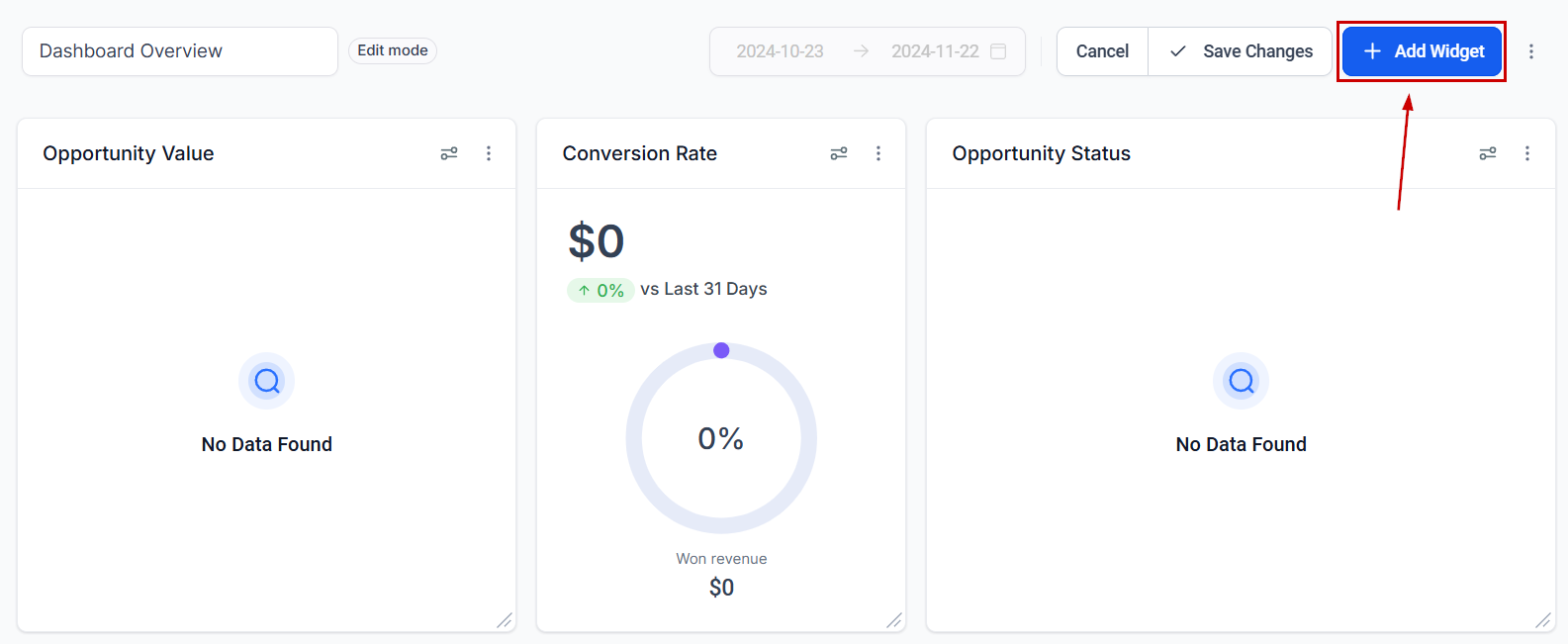
Task: Click the Add Widget button
Action: point(1422,51)
